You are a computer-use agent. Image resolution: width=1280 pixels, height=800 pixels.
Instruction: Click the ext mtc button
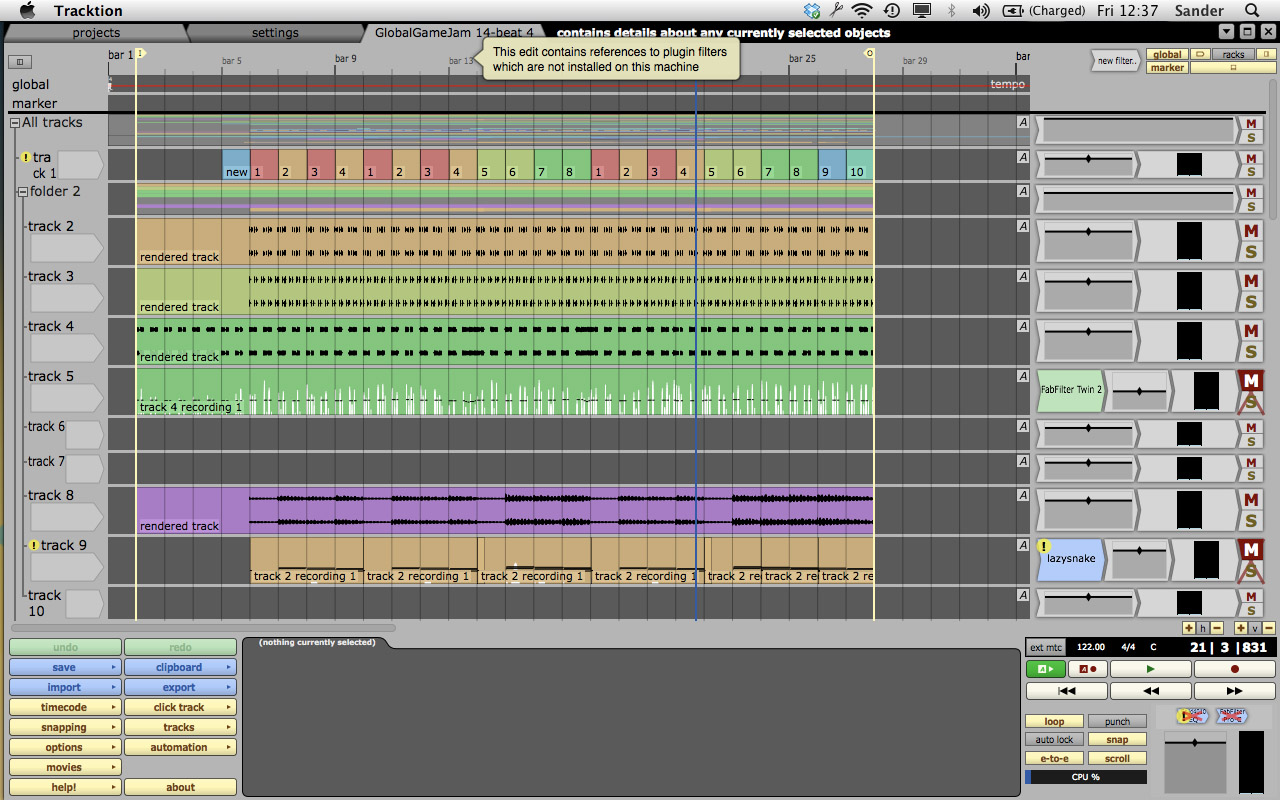(1046, 647)
